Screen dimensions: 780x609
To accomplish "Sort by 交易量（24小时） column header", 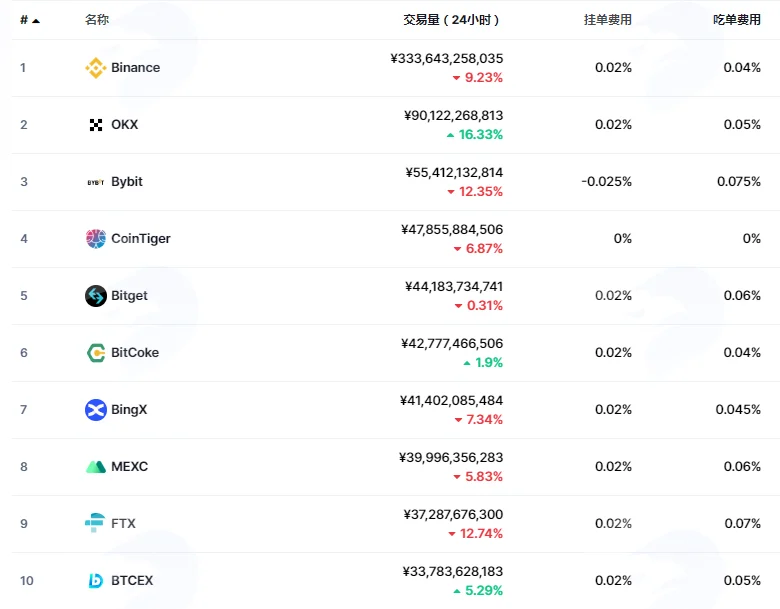I will [x=451, y=20].
